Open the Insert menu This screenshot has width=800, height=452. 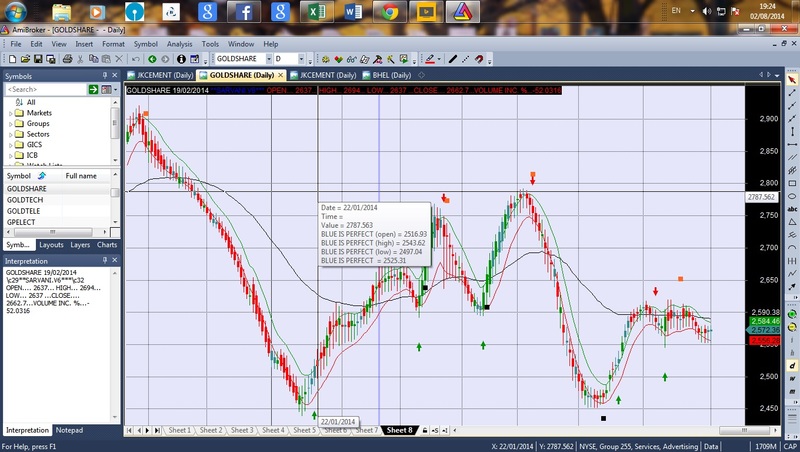[84, 44]
